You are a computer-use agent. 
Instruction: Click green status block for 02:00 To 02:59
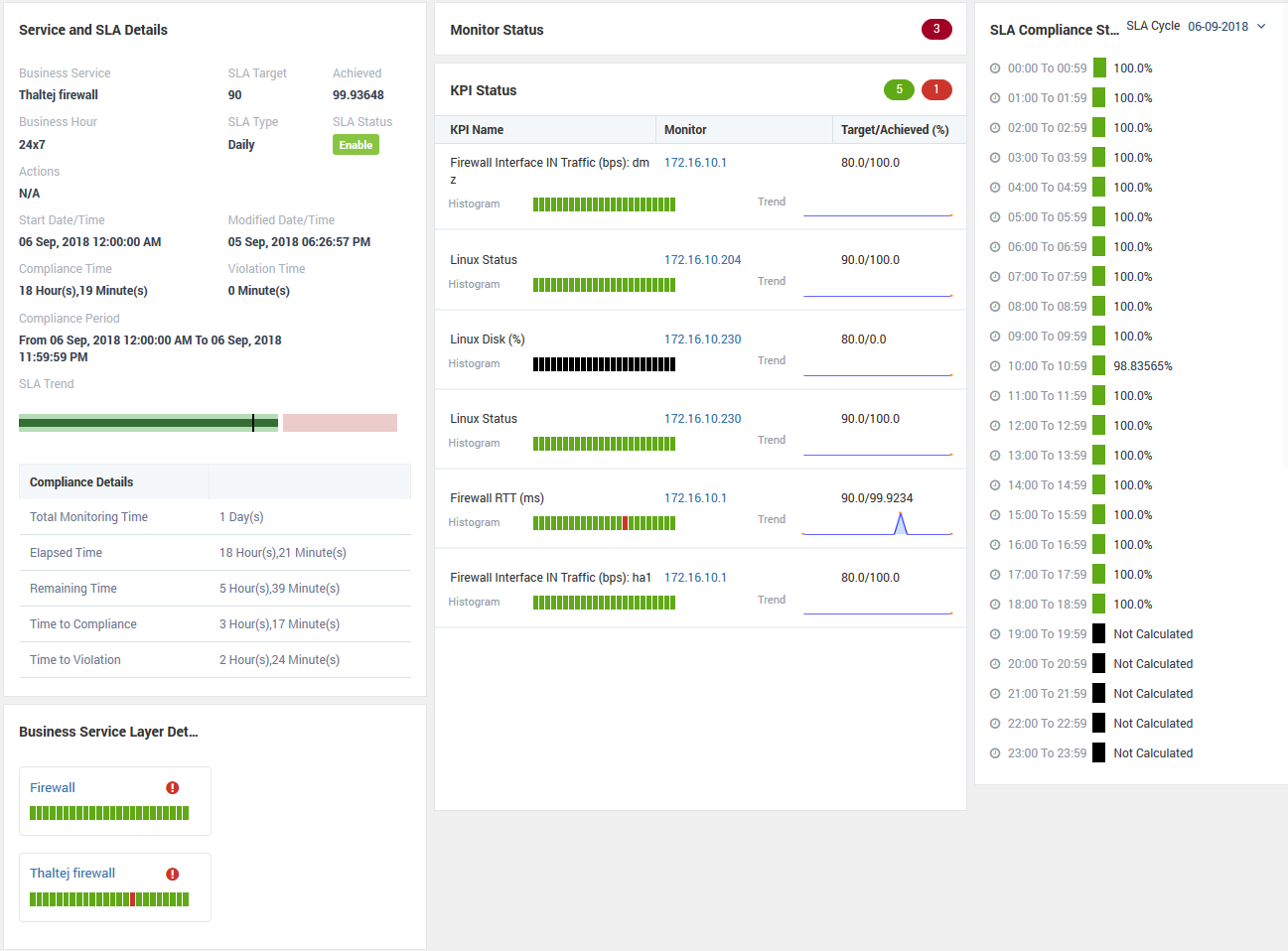(x=1099, y=127)
